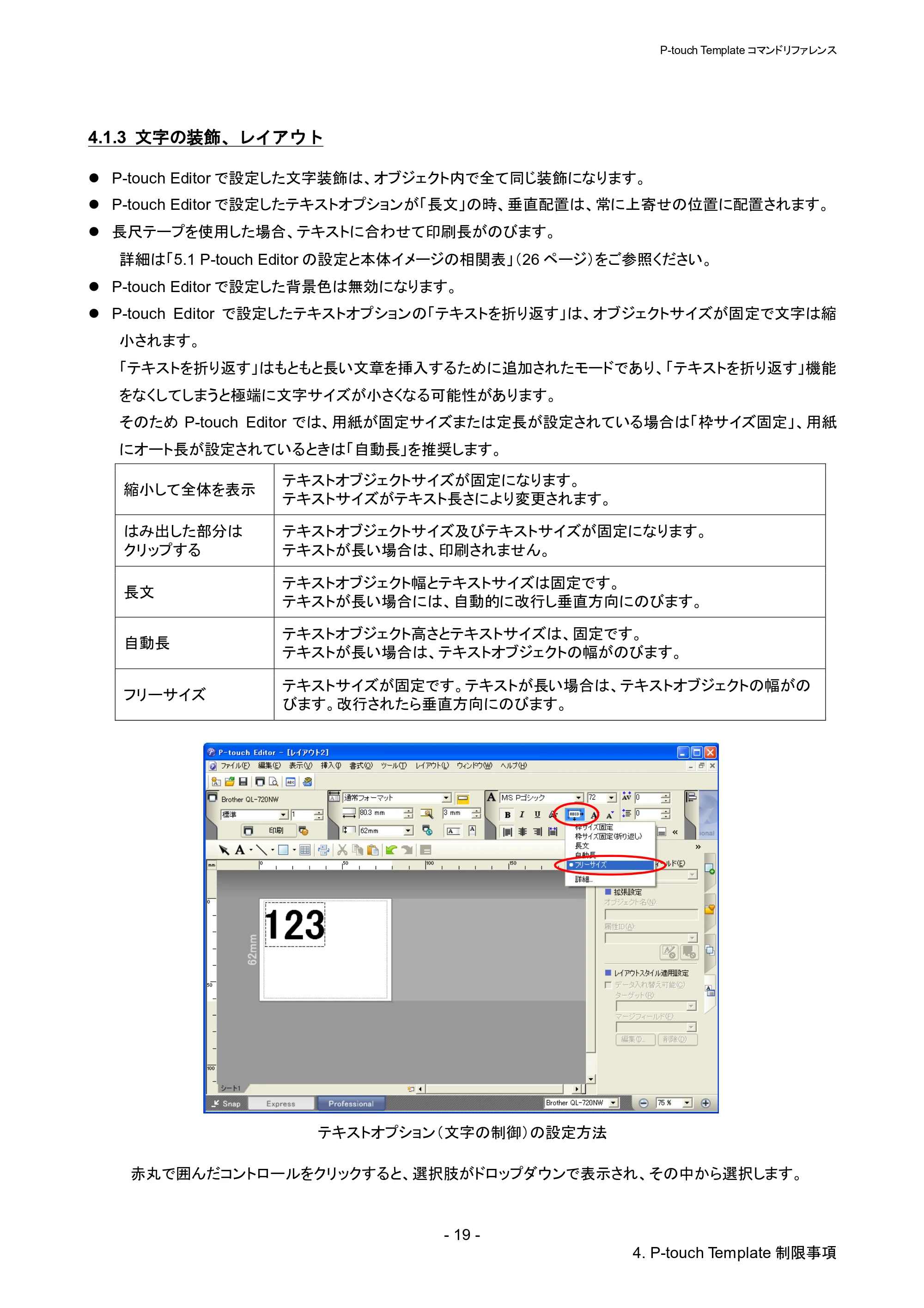Click the text control ABCD button
This screenshot has height=1308, width=924.
(x=576, y=815)
